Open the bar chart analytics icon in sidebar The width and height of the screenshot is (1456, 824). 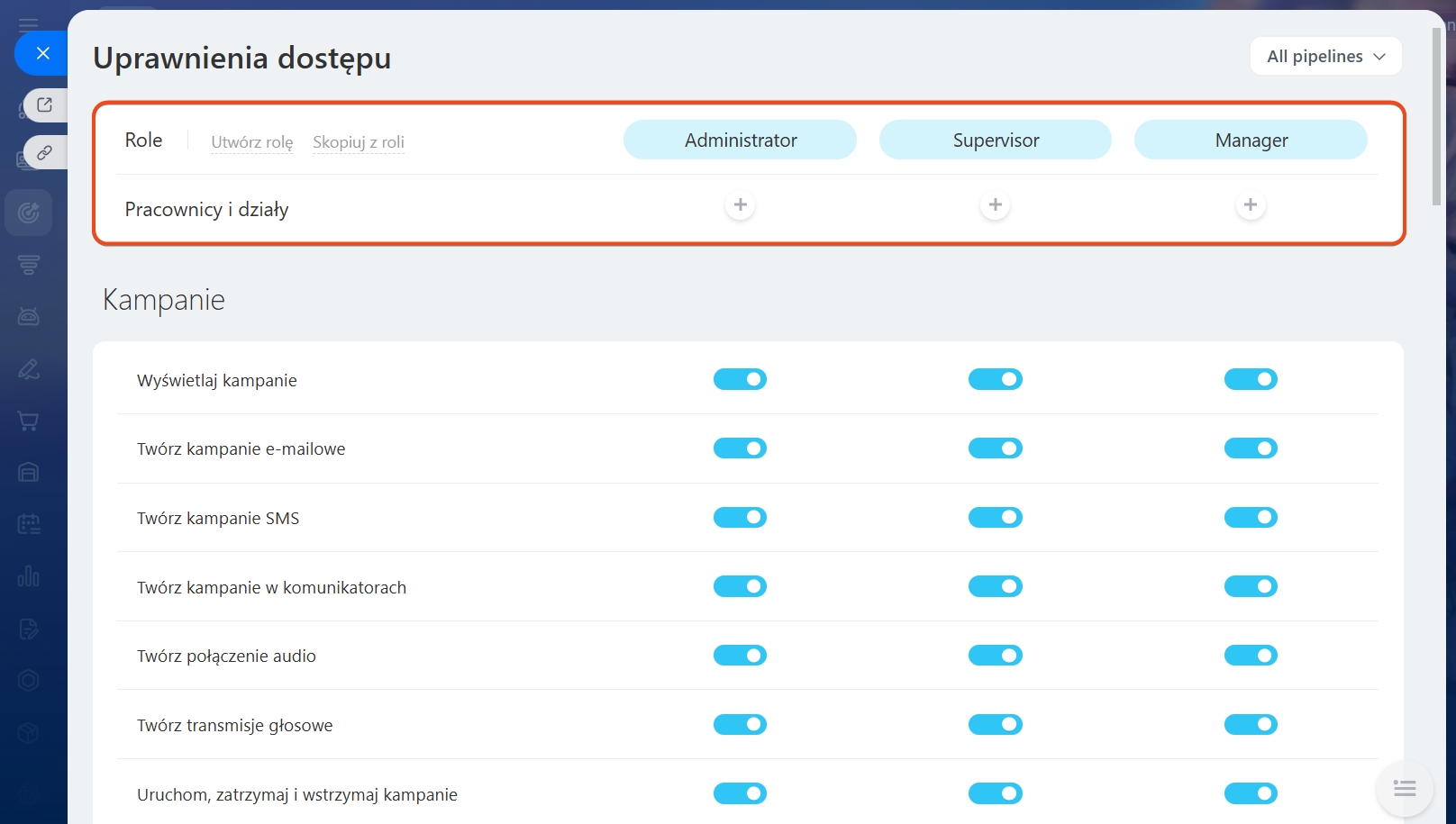(x=29, y=575)
